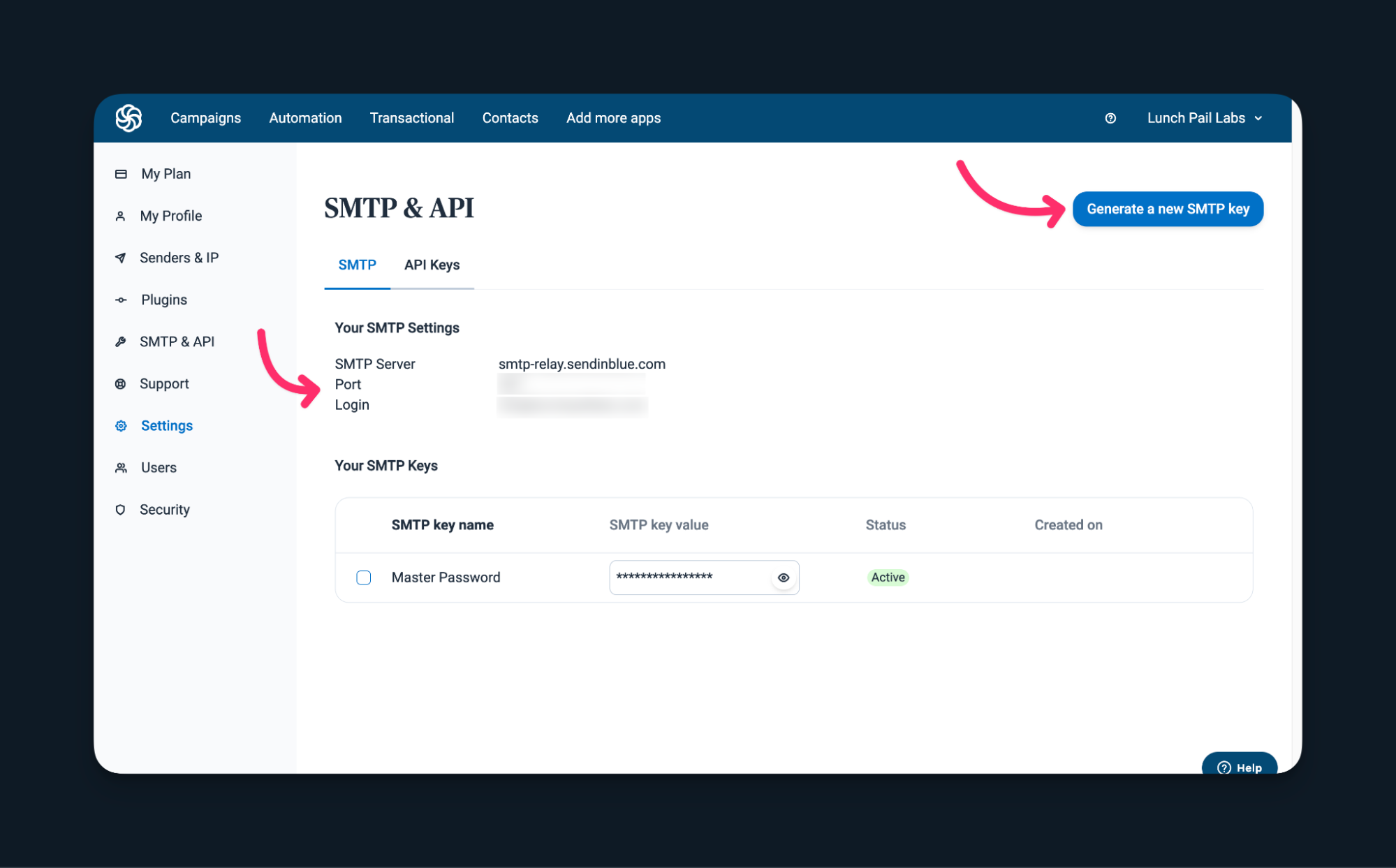The width and height of the screenshot is (1396, 868).
Task: Click the SMTP key name column header
Action: (x=442, y=524)
